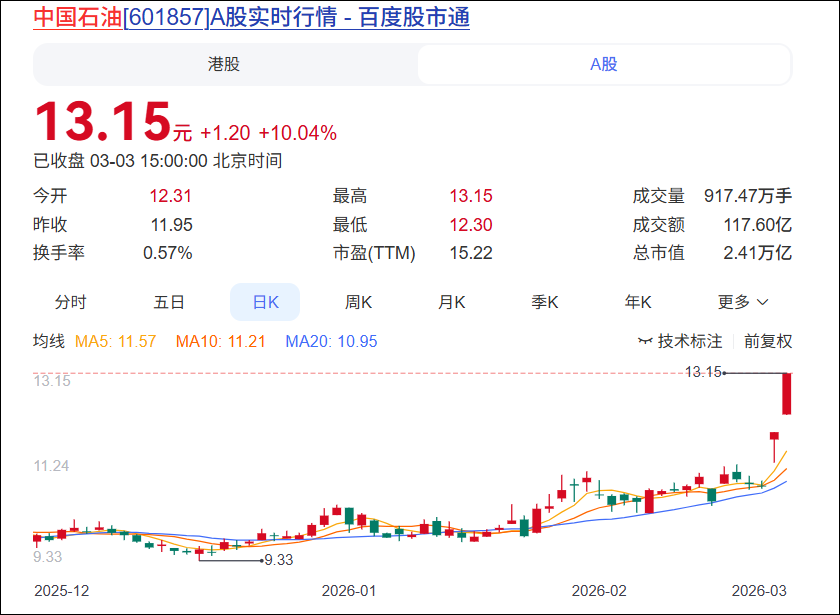840x615 pixels.
Task: Click the 今开 value 12.31
Action: (x=170, y=196)
